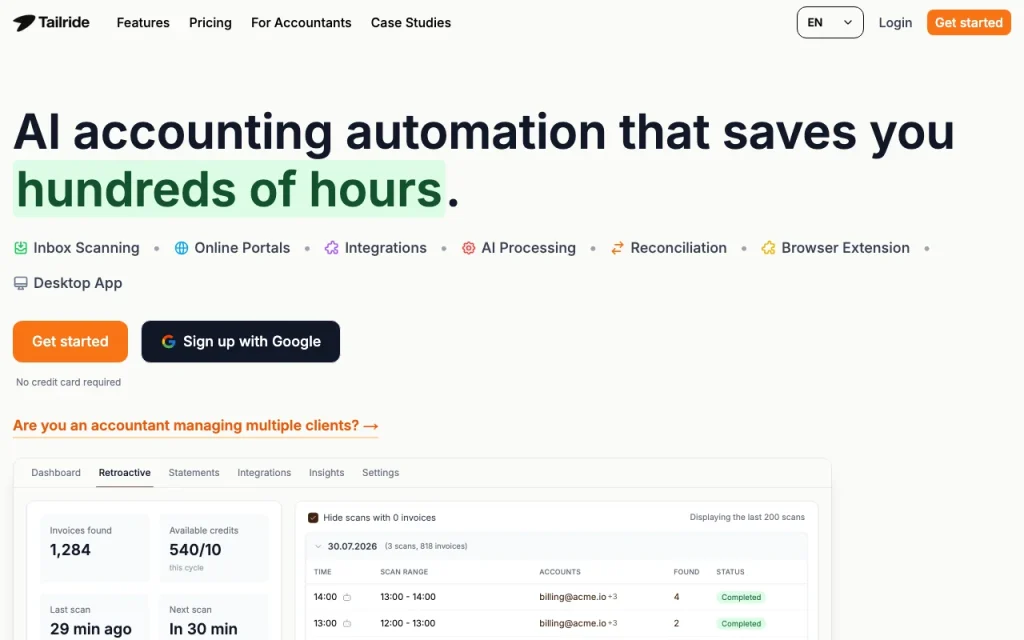The image size is (1024, 640).
Task: Switch to the Statements tab
Action: pyautogui.click(x=194, y=473)
